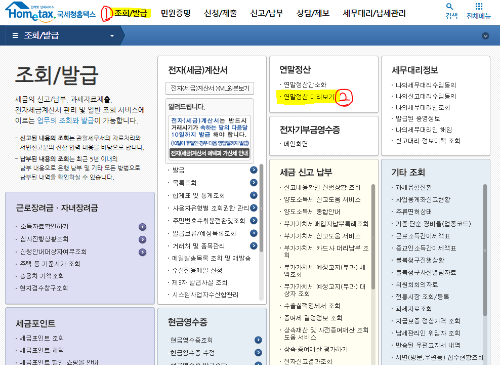Open the 양도소득세 종합안내 link

(x=312, y=212)
